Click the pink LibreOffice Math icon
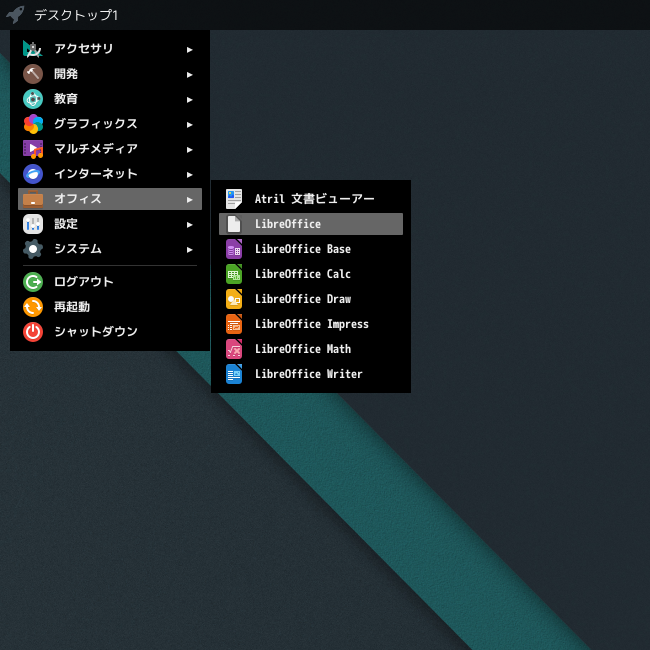This screenshot has width=650, height=650. click(234, 349)
